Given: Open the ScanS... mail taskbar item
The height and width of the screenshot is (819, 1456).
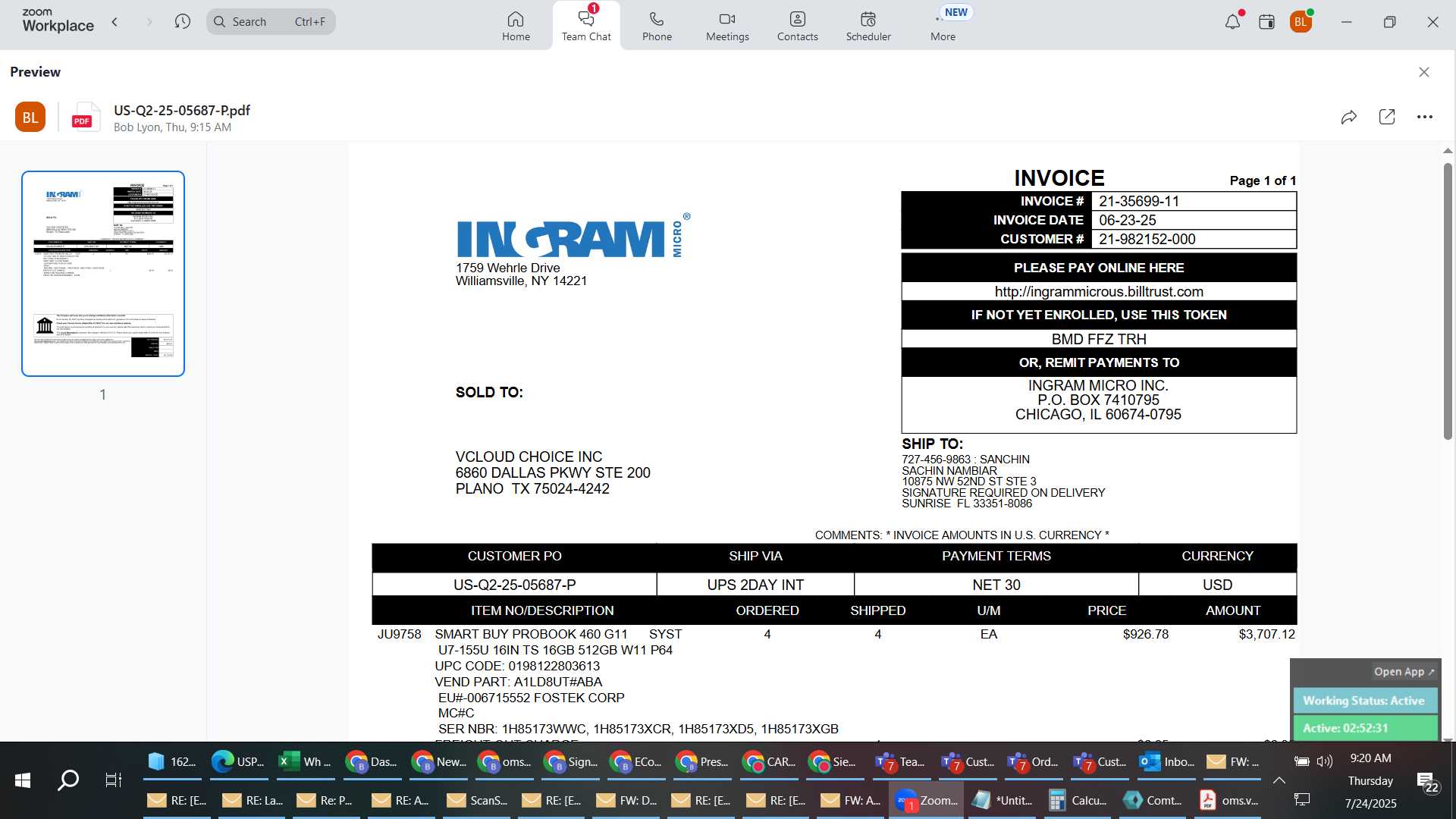Looking at the screenshot, I should (x=477, y=800).
